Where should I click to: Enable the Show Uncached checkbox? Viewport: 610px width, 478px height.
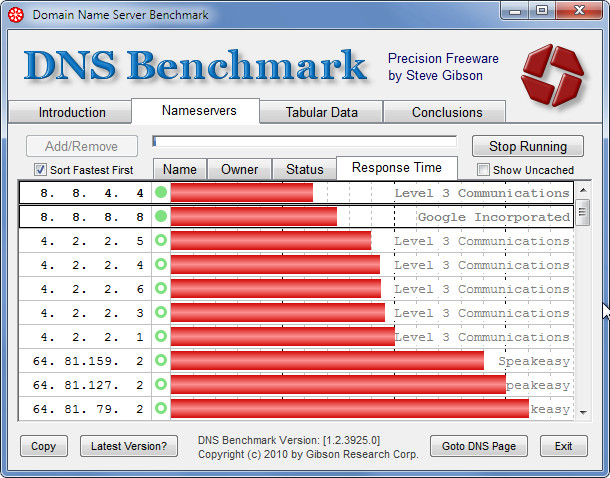[x=483, y=170]
